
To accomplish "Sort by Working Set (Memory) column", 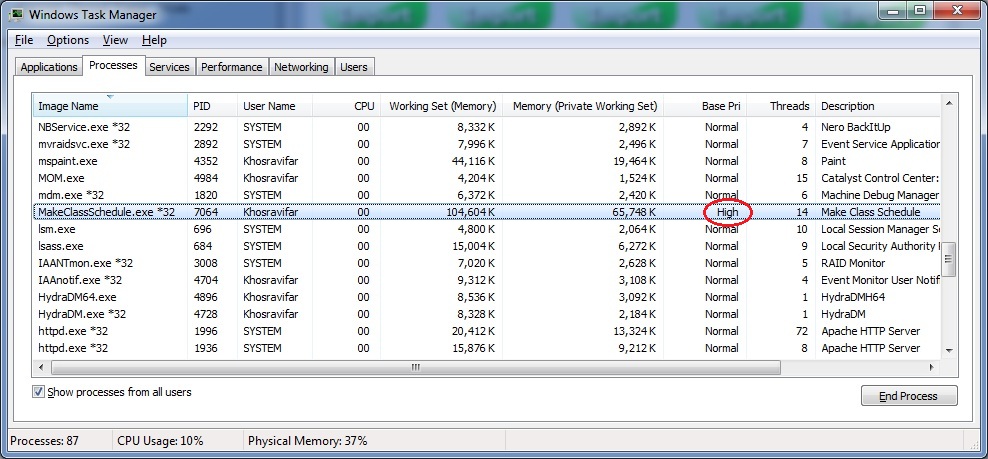I will click(x=442, y=106).
